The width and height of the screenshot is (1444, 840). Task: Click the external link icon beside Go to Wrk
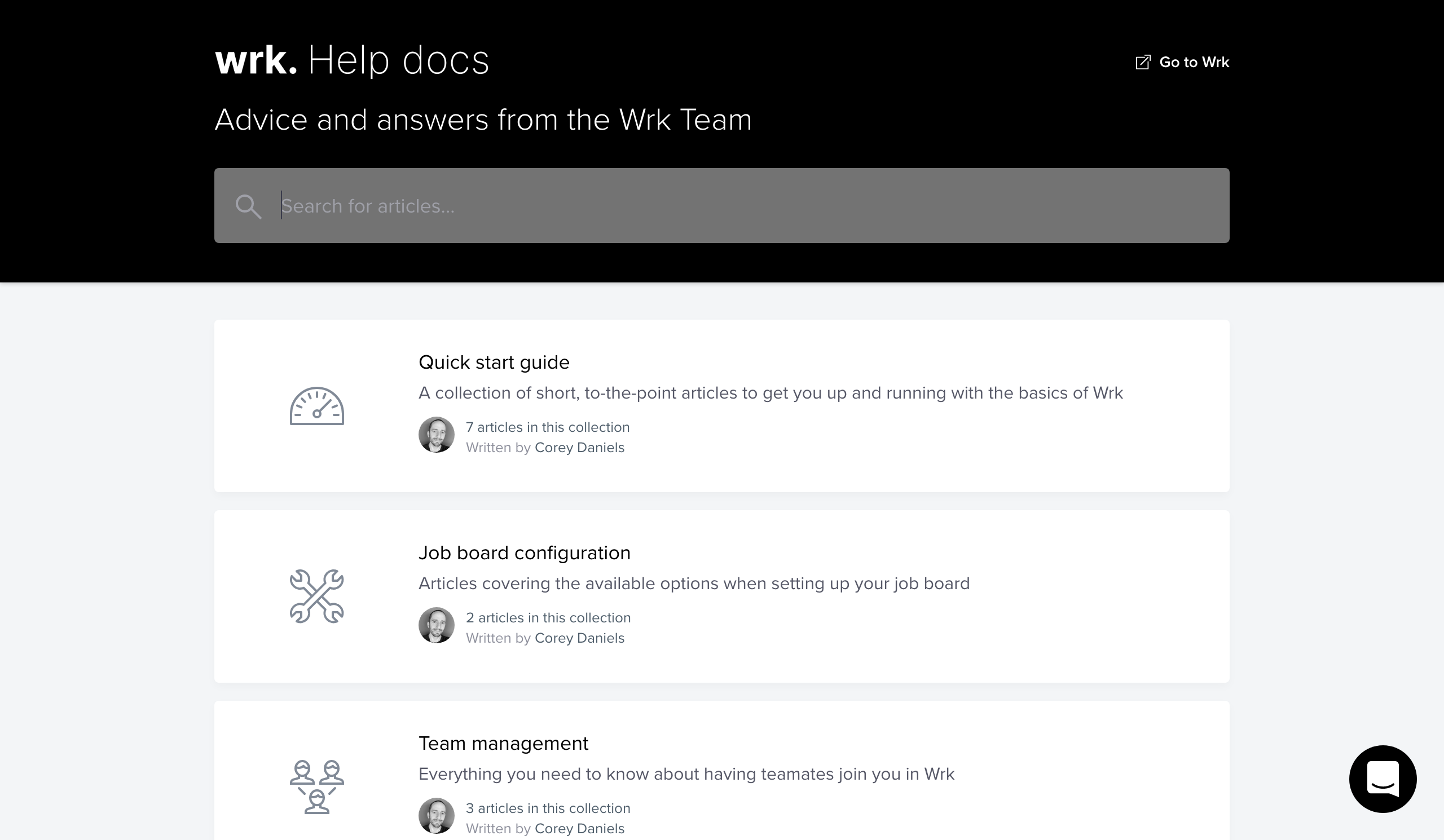[x=1143, y=63]
